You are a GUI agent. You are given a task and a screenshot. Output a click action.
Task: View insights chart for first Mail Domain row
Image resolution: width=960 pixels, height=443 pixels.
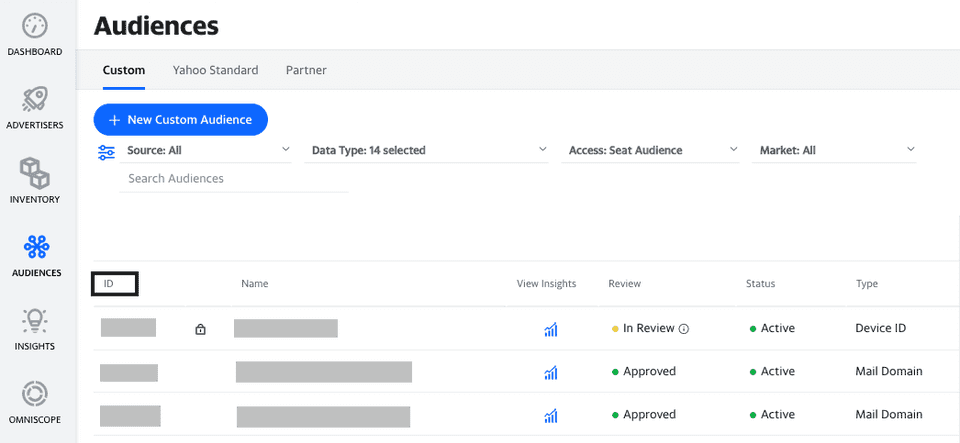tap(551, 372)
